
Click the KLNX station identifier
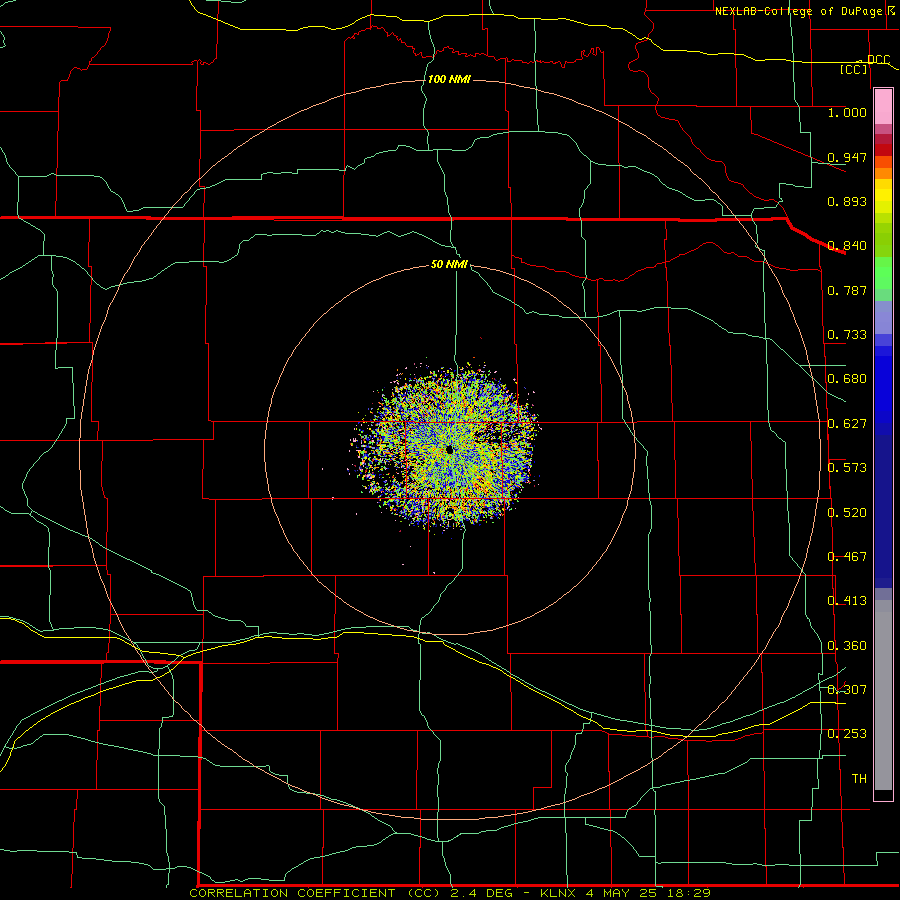coord(558,893)
